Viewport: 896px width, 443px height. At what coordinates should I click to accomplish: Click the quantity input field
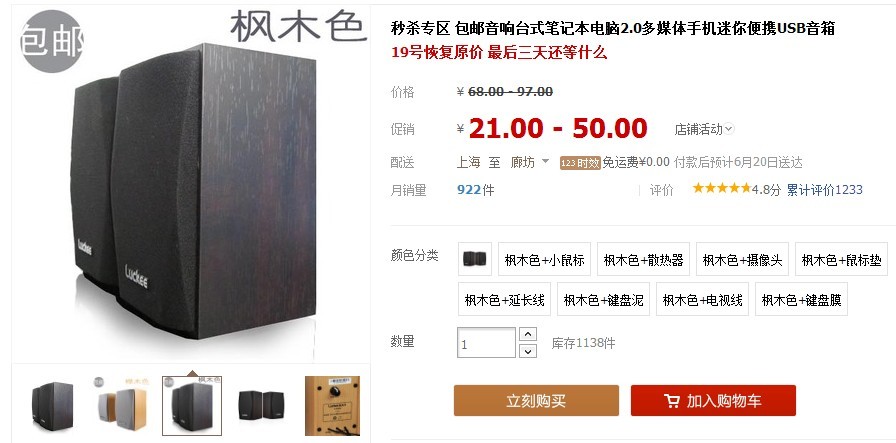point(486,343)
